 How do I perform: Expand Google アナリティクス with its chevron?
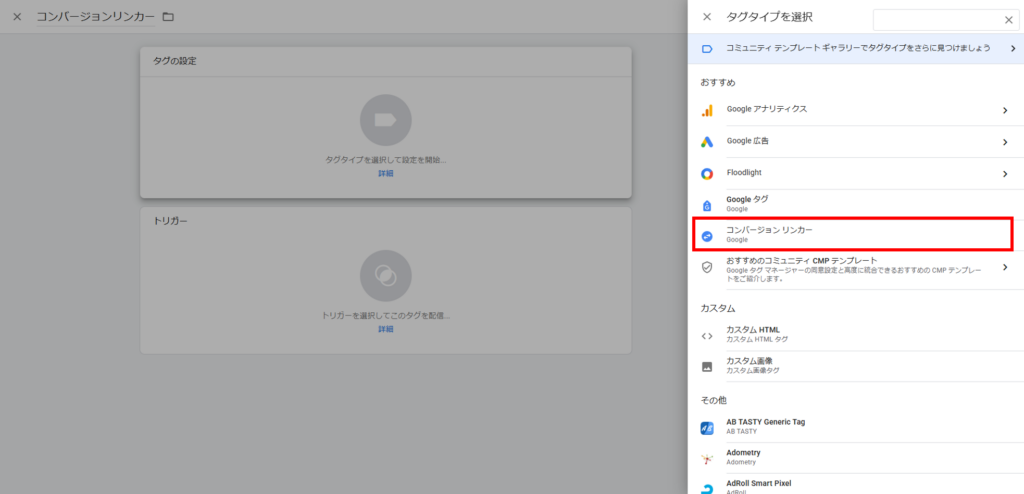click(x=1005, y=110)
